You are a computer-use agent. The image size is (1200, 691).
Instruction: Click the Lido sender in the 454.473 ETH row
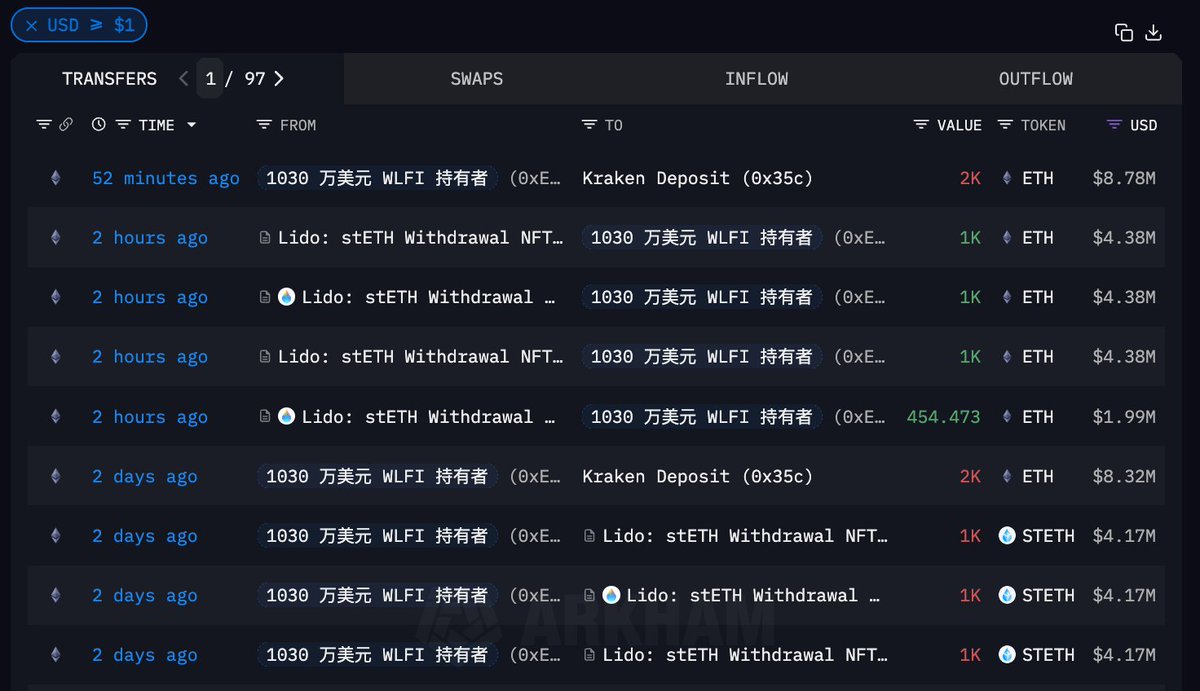click(x=429, y=417)
